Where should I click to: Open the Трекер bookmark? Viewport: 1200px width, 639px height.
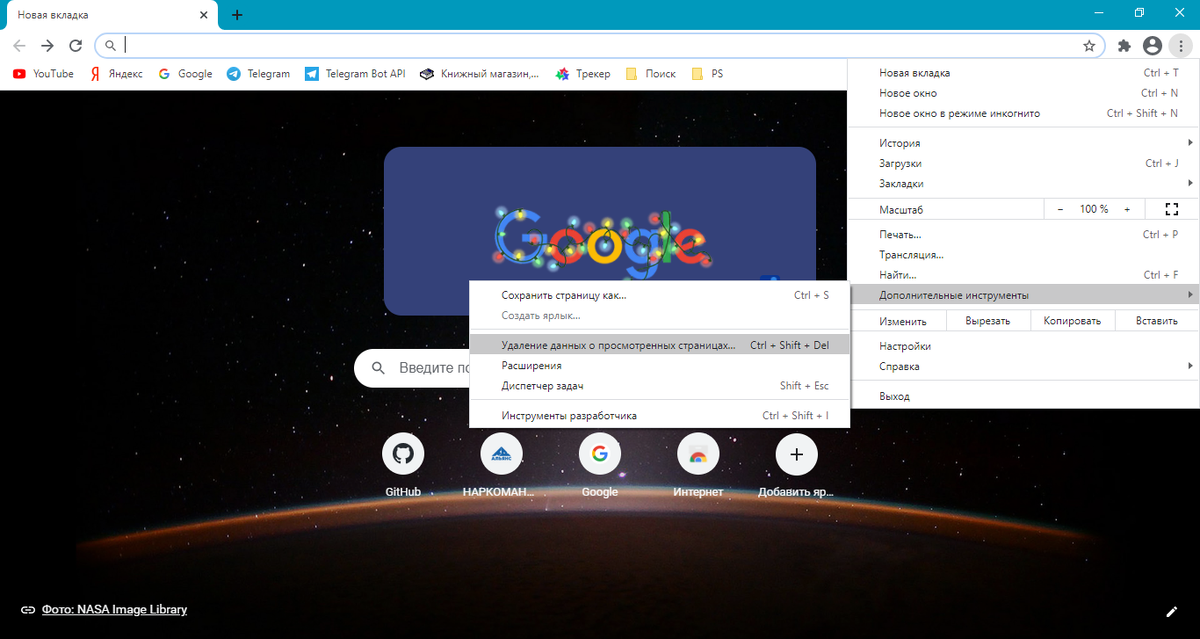pos(583,74)
